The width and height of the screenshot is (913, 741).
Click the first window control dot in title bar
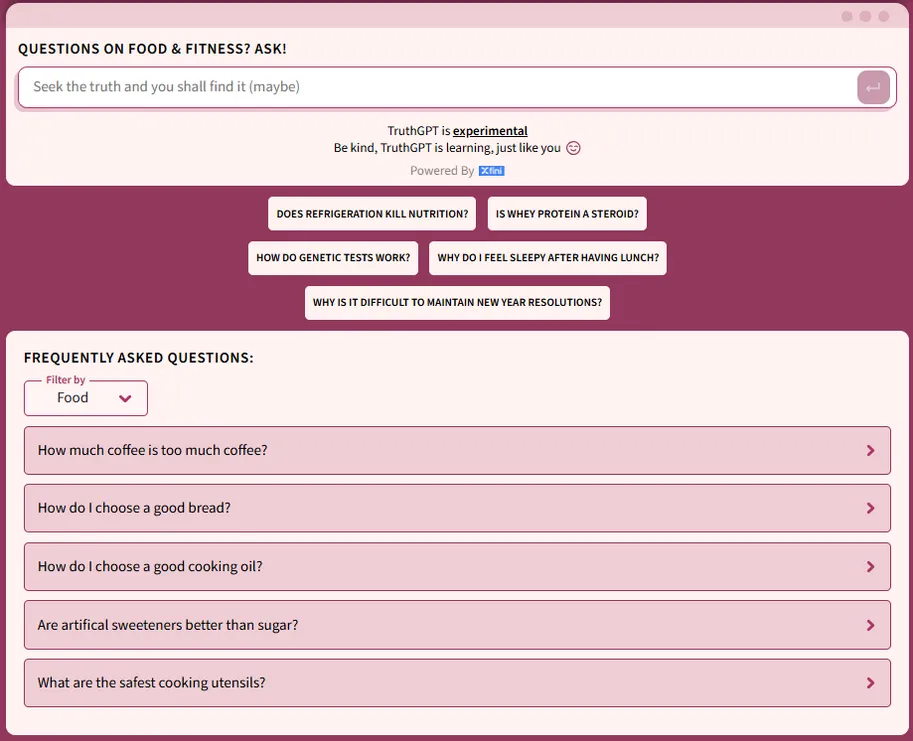pos(847,16)
